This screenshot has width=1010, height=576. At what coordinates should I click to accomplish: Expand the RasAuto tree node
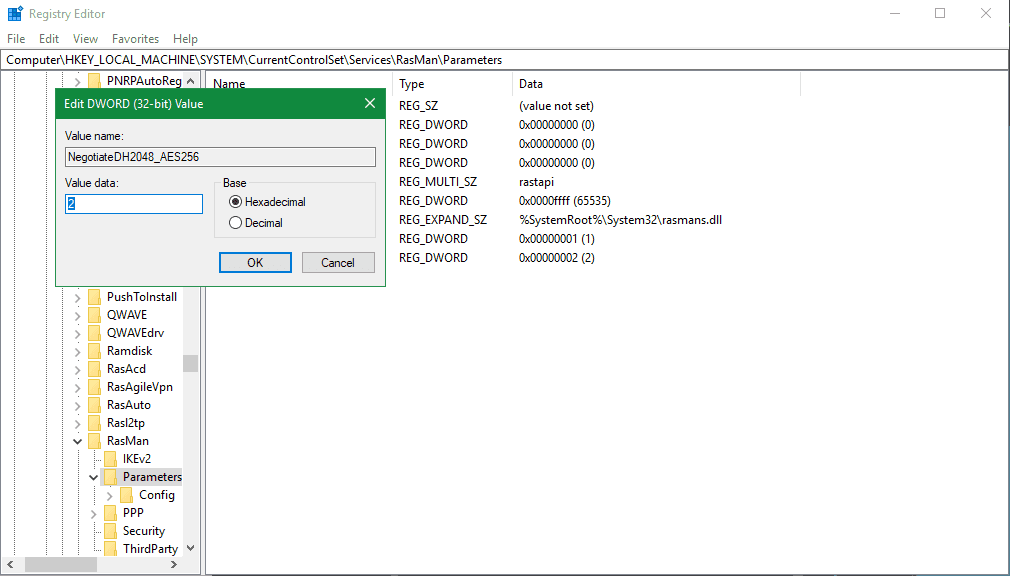78,405
